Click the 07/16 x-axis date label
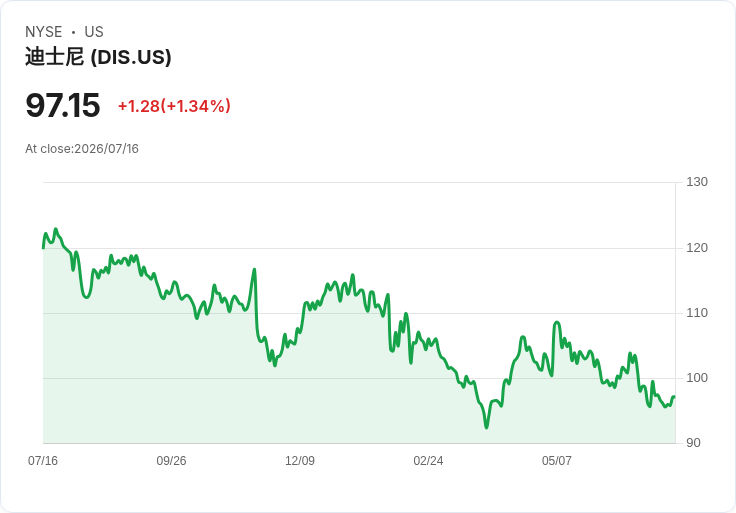The image size is (736, 513). pos(43,461)
